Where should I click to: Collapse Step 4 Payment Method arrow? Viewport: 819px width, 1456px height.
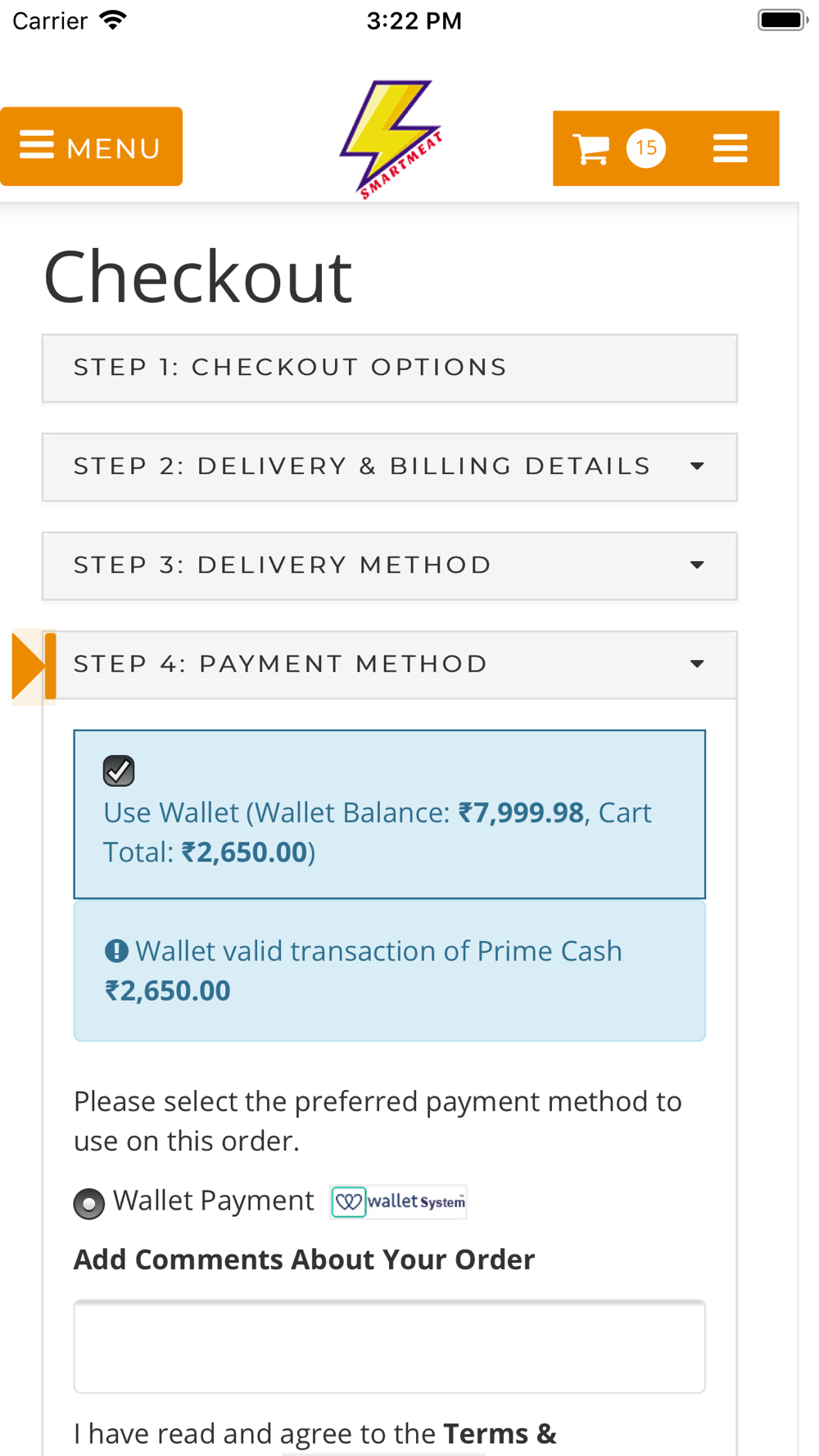[697, 664]
